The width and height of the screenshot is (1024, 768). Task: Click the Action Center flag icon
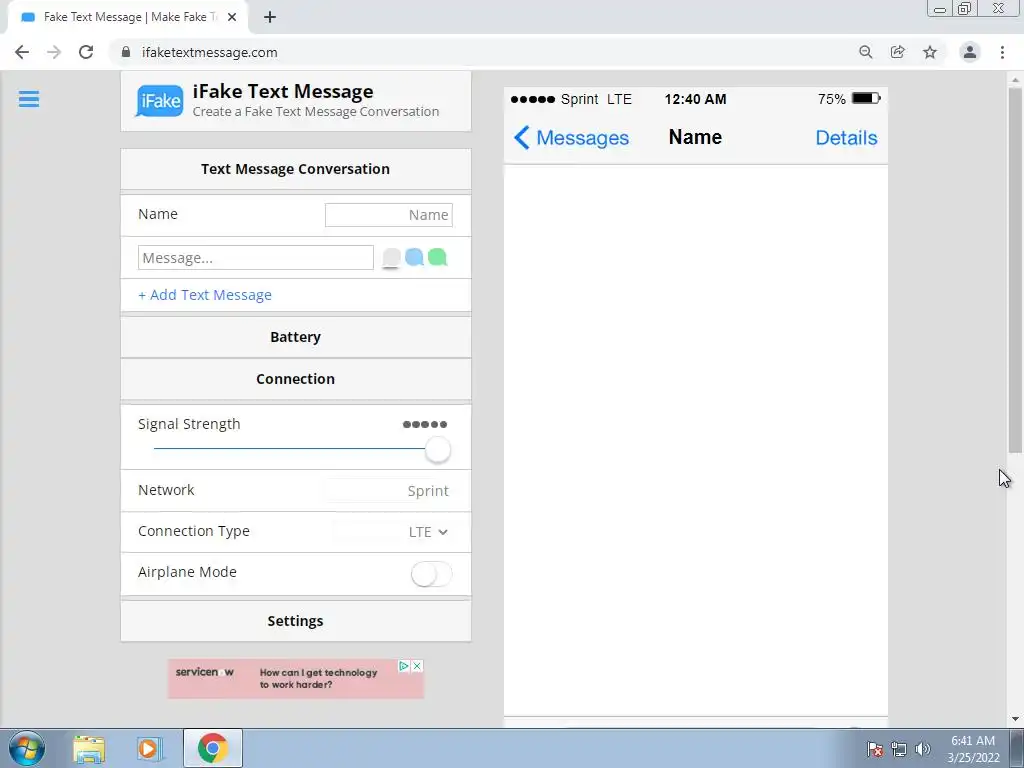pos(875,749)
